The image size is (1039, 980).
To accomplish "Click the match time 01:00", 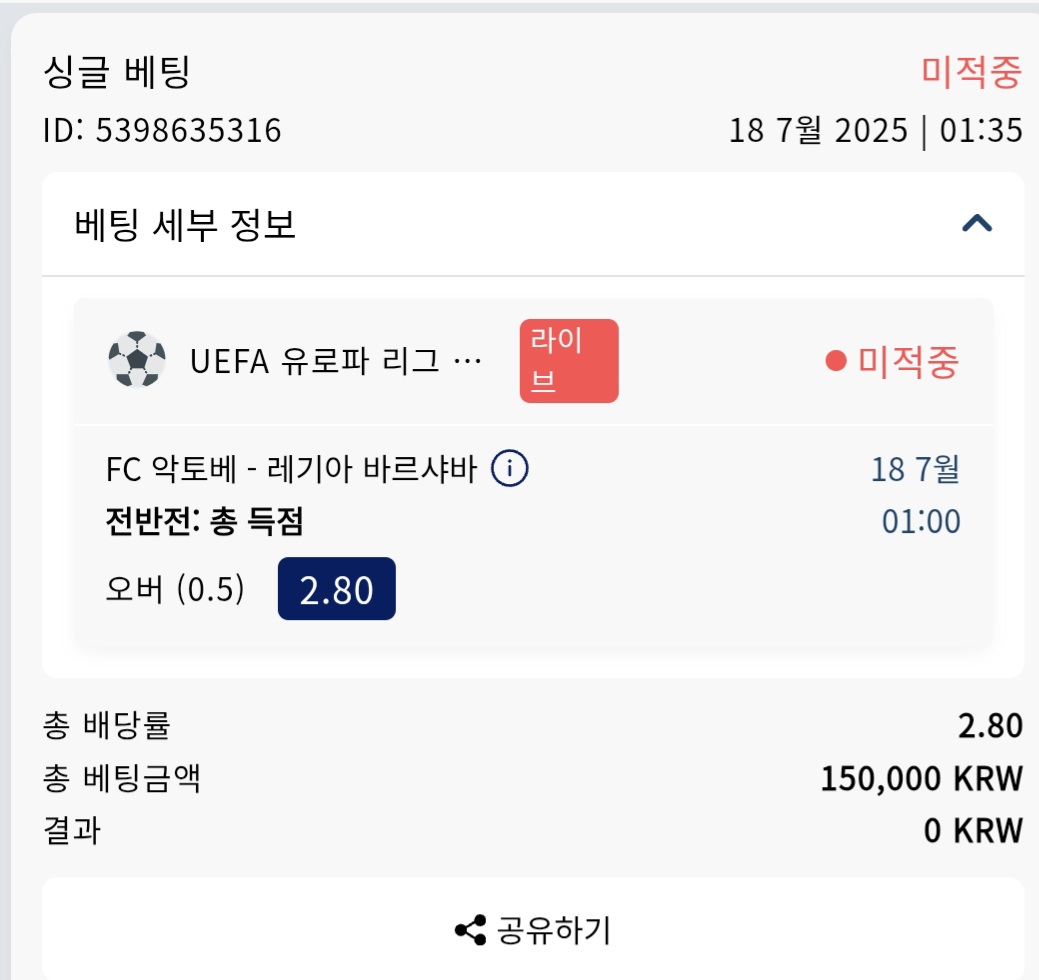I will coord(921,521).
